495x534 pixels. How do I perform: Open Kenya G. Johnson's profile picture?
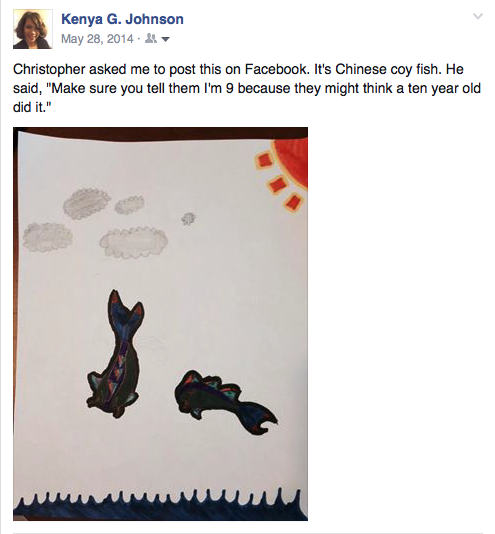(33, 29)
